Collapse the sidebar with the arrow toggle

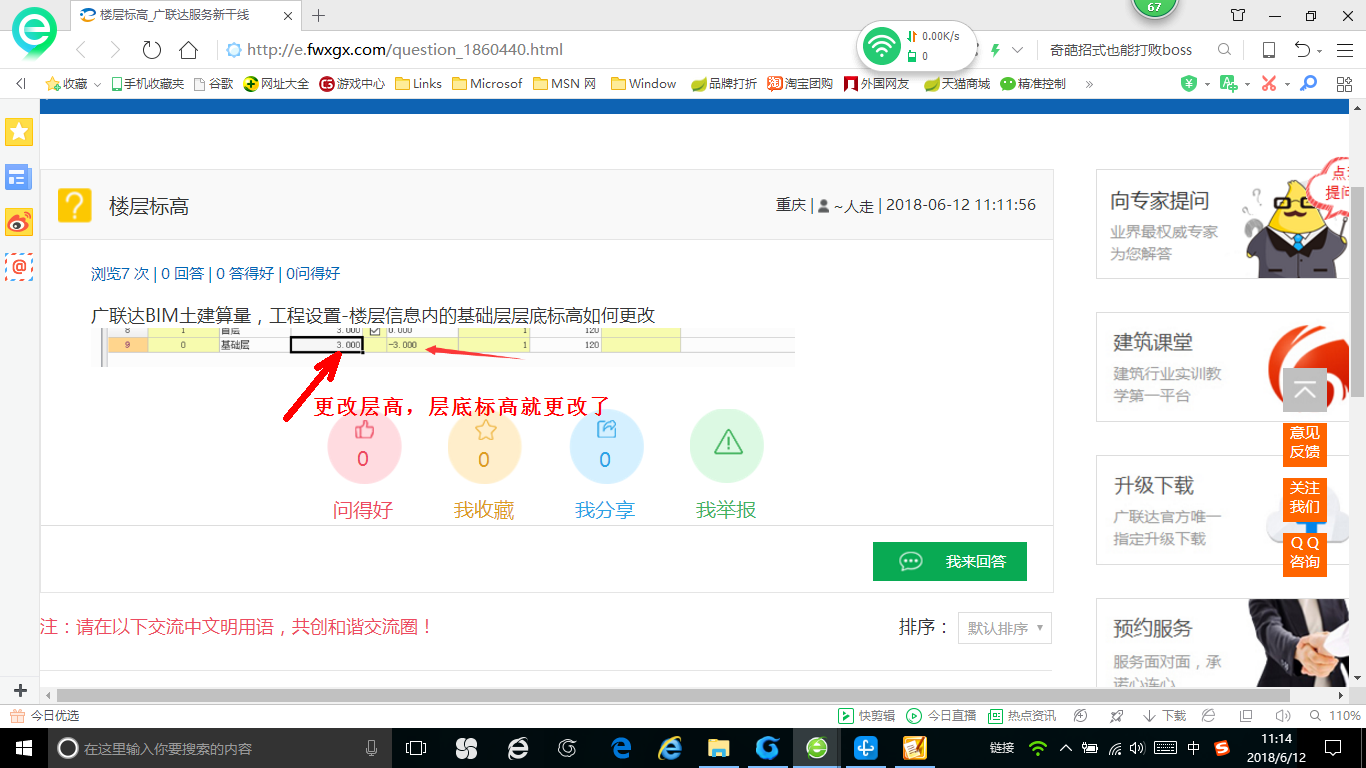pos(21,84)
